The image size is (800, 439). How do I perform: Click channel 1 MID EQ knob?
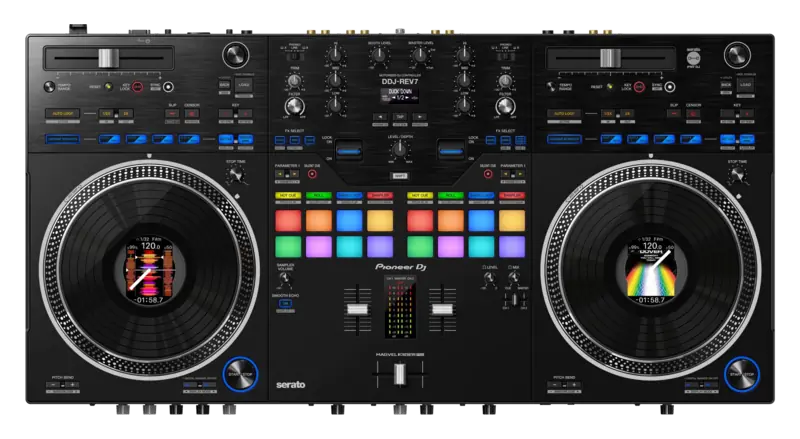335,80
